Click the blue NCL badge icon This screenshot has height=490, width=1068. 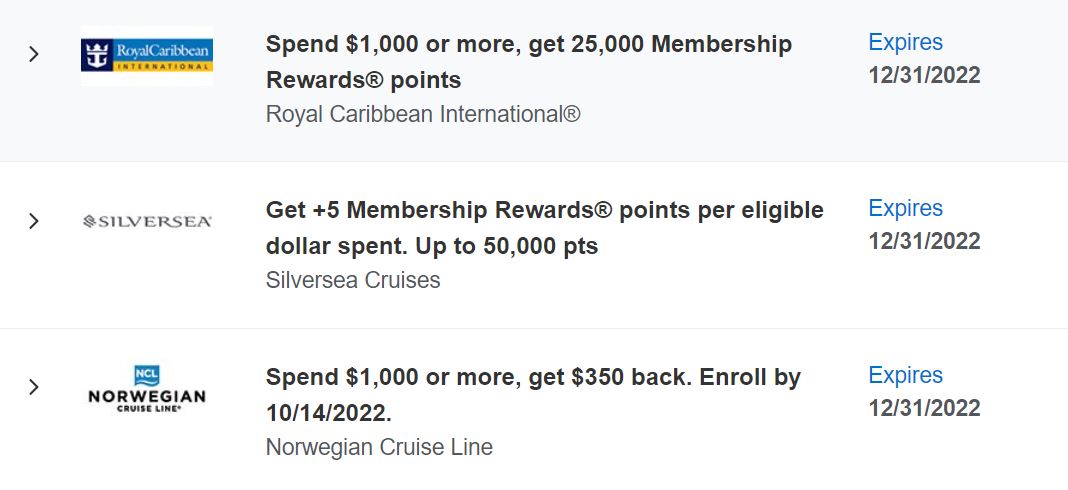point(146,375)
